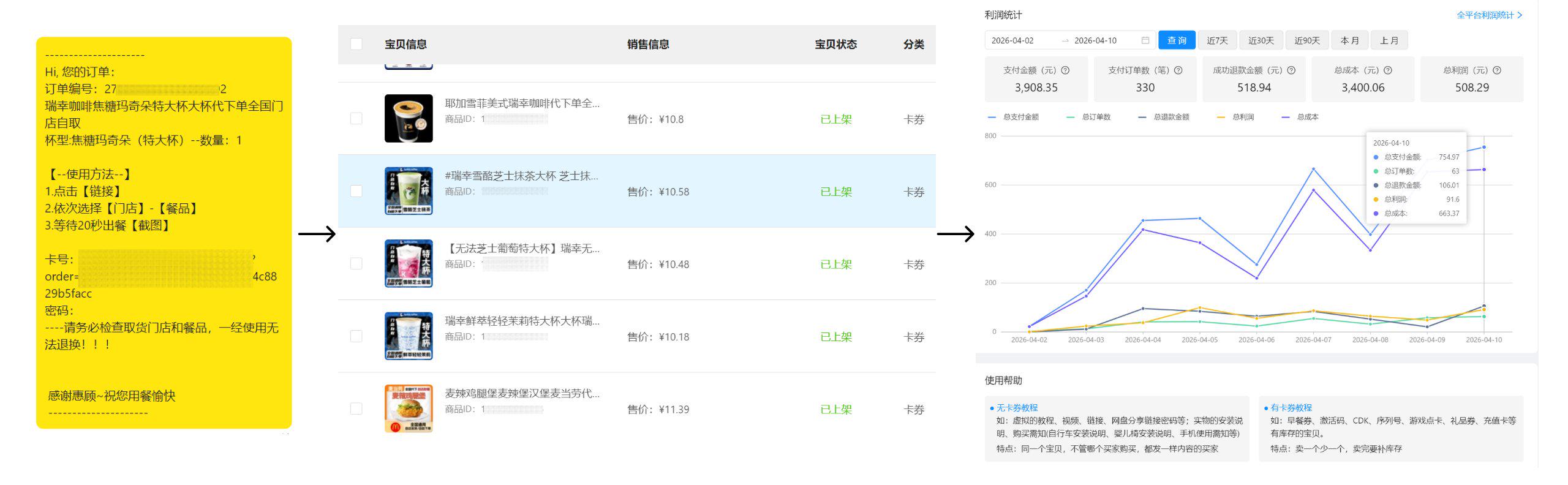Click the 宝贝状态 column header
Viewport: 1568px width, 485px height.
pos(835,44)
